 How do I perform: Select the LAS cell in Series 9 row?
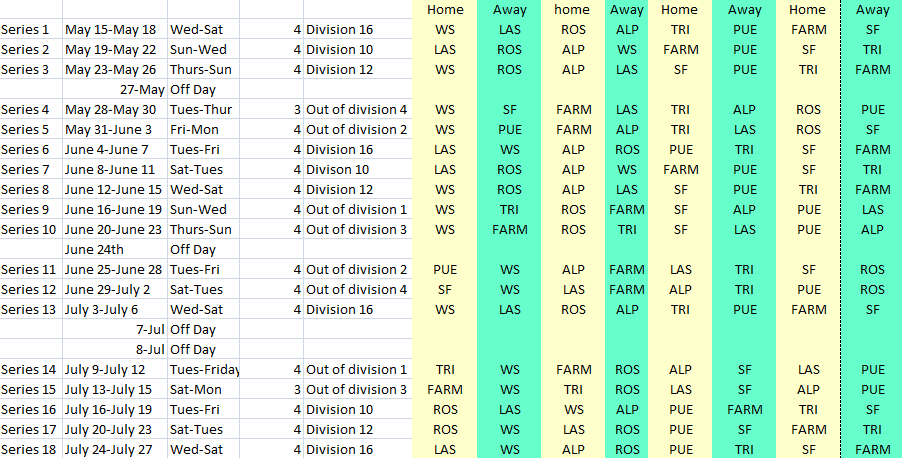872,210
